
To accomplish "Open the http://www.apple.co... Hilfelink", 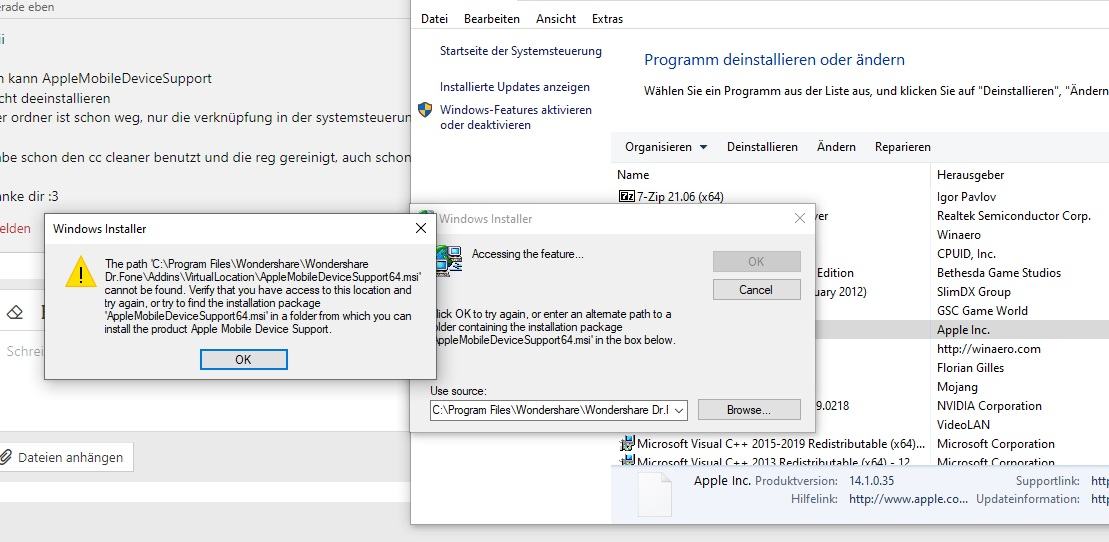I will click(908, 499).
